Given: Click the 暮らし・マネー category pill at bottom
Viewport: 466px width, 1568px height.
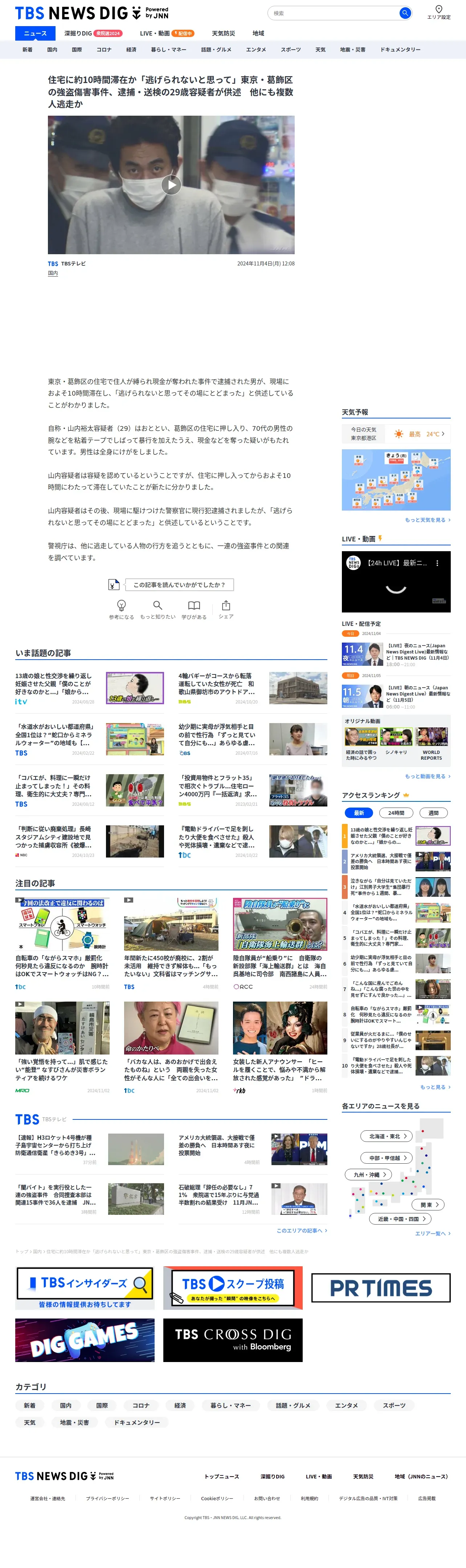Looking at the screenshot, I should pyautogui.click(x=230, y=1406).
